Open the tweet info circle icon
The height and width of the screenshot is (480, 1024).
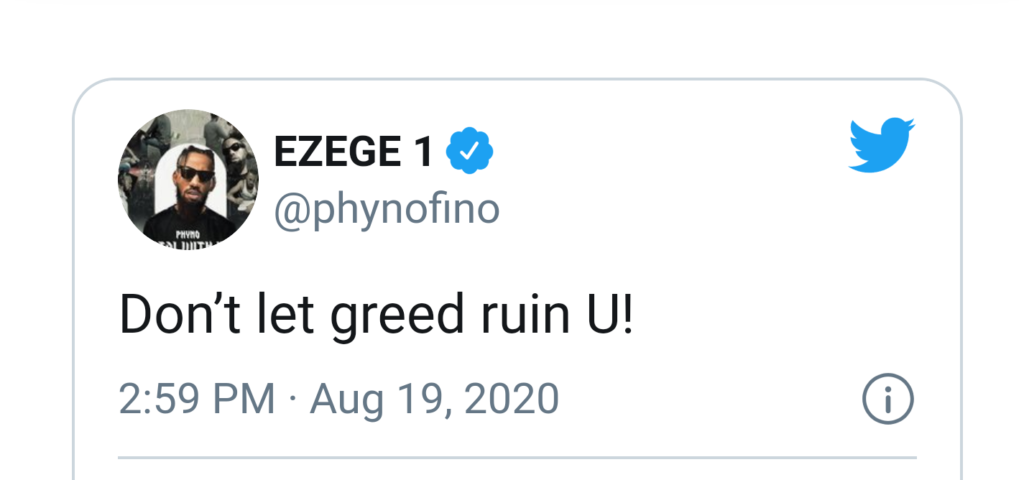(887, 401)
